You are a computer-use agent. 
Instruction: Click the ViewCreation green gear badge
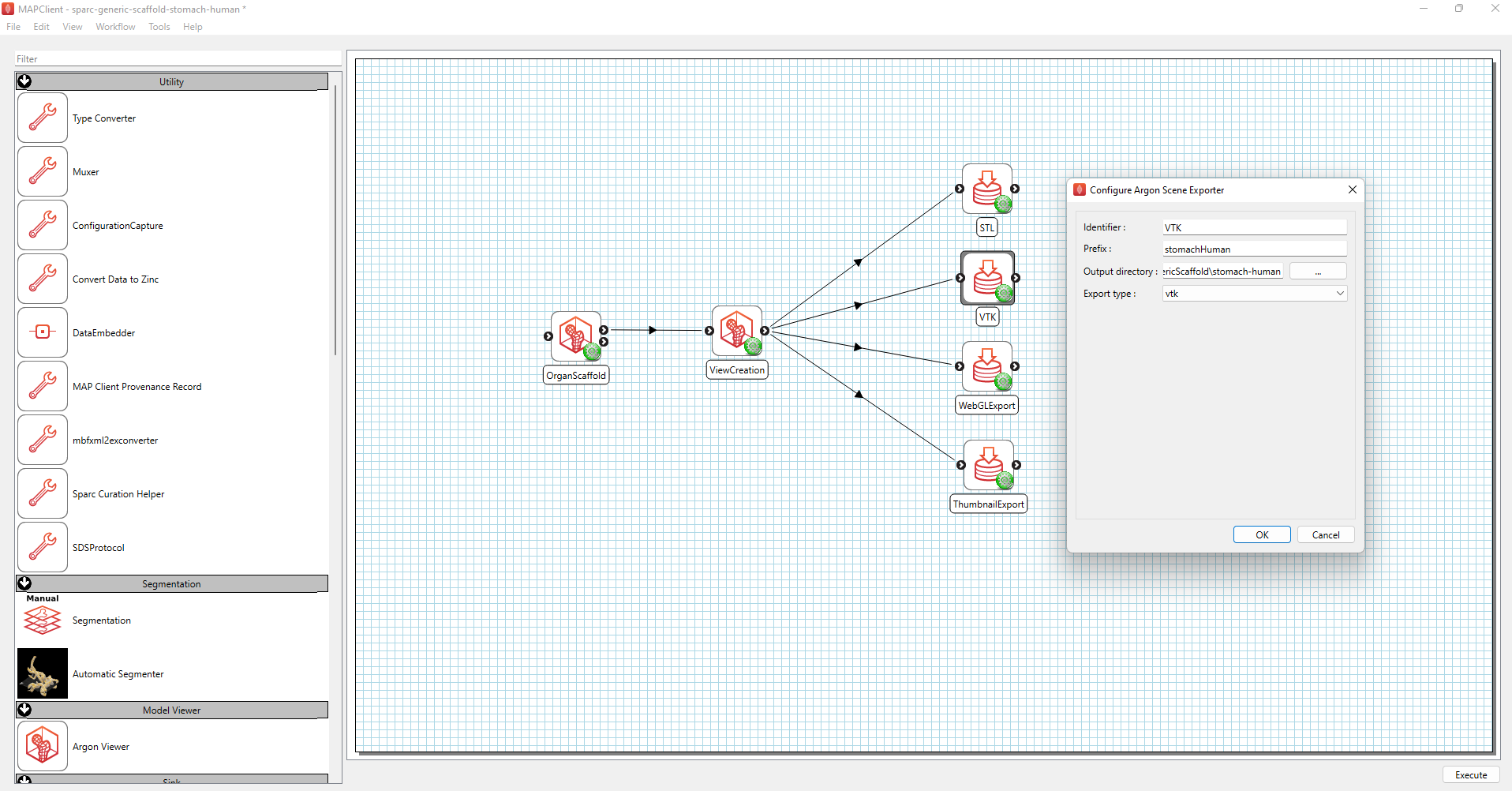pyautogui.click(x=753, y=347)
